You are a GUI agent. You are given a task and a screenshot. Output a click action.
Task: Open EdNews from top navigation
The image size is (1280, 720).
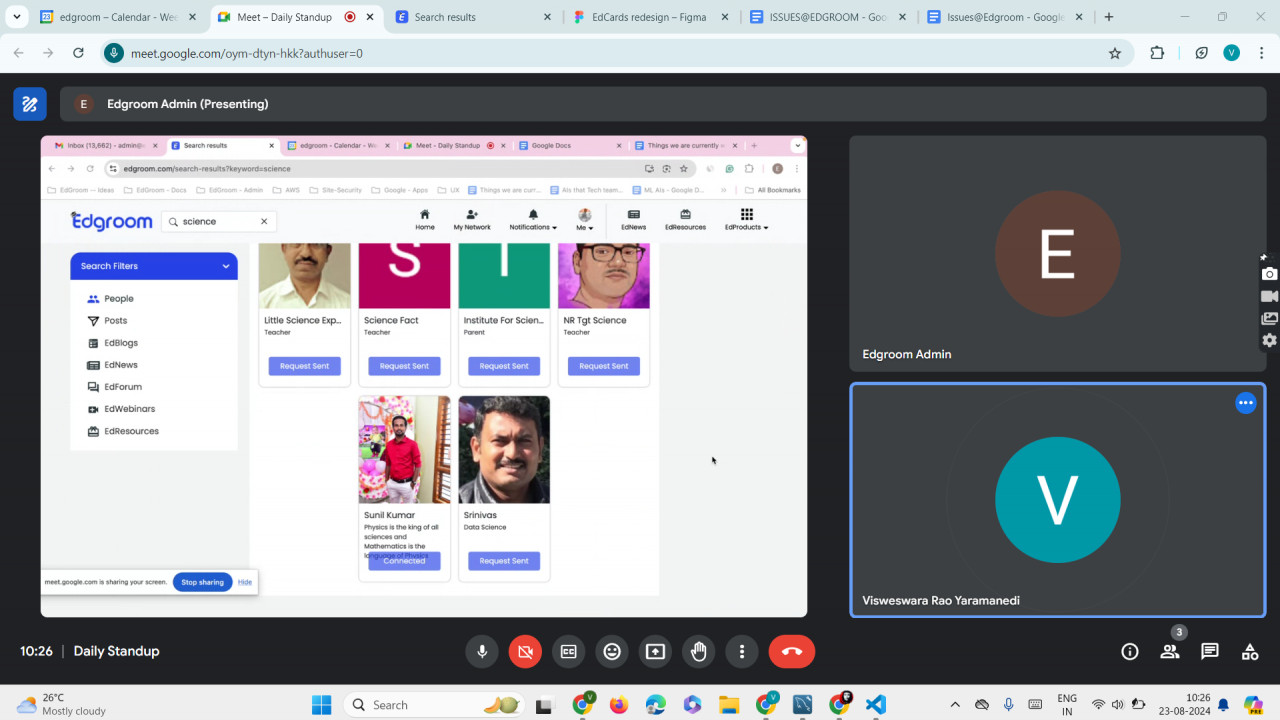coord(633,220)
